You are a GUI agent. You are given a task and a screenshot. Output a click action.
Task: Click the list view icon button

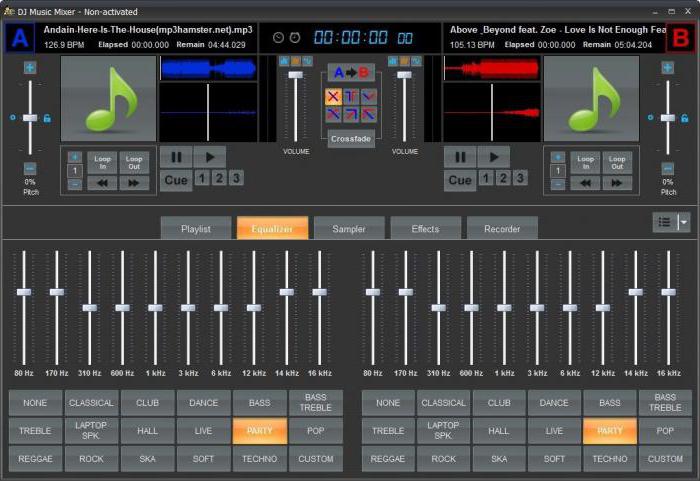pyautogui.click(x=664, y=223)
